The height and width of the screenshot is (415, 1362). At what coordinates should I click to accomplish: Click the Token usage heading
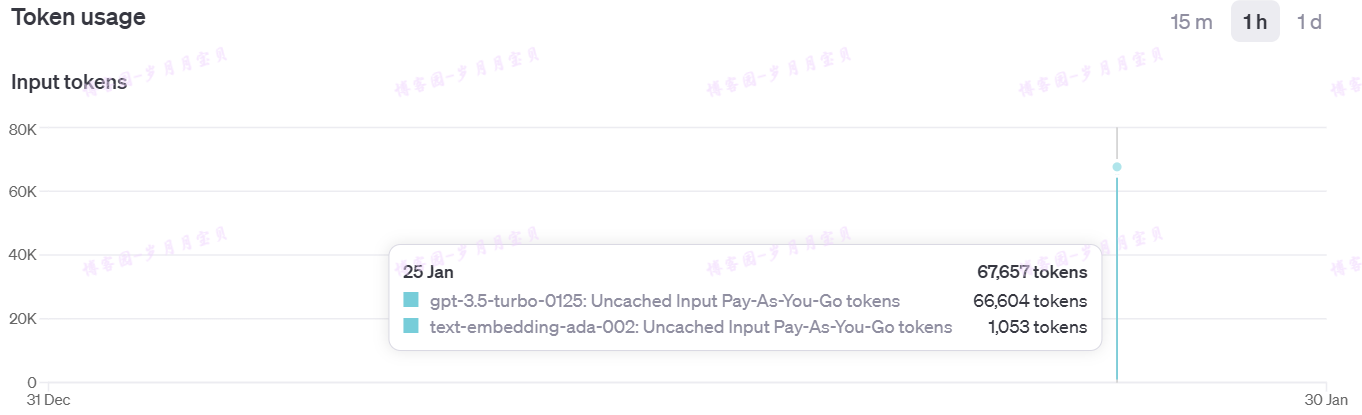click(78, 17)
